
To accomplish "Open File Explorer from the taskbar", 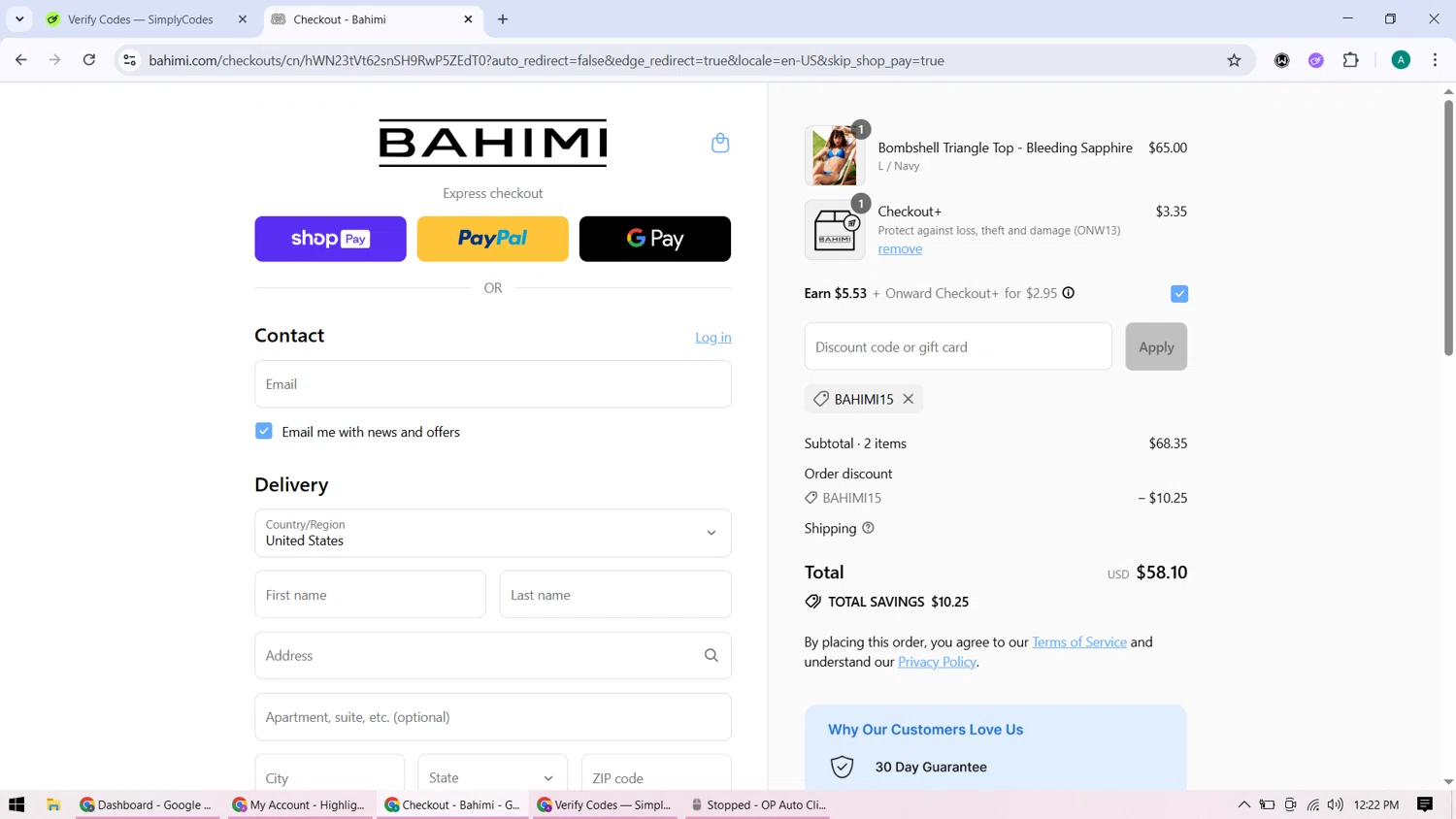I will coord(53,804).
